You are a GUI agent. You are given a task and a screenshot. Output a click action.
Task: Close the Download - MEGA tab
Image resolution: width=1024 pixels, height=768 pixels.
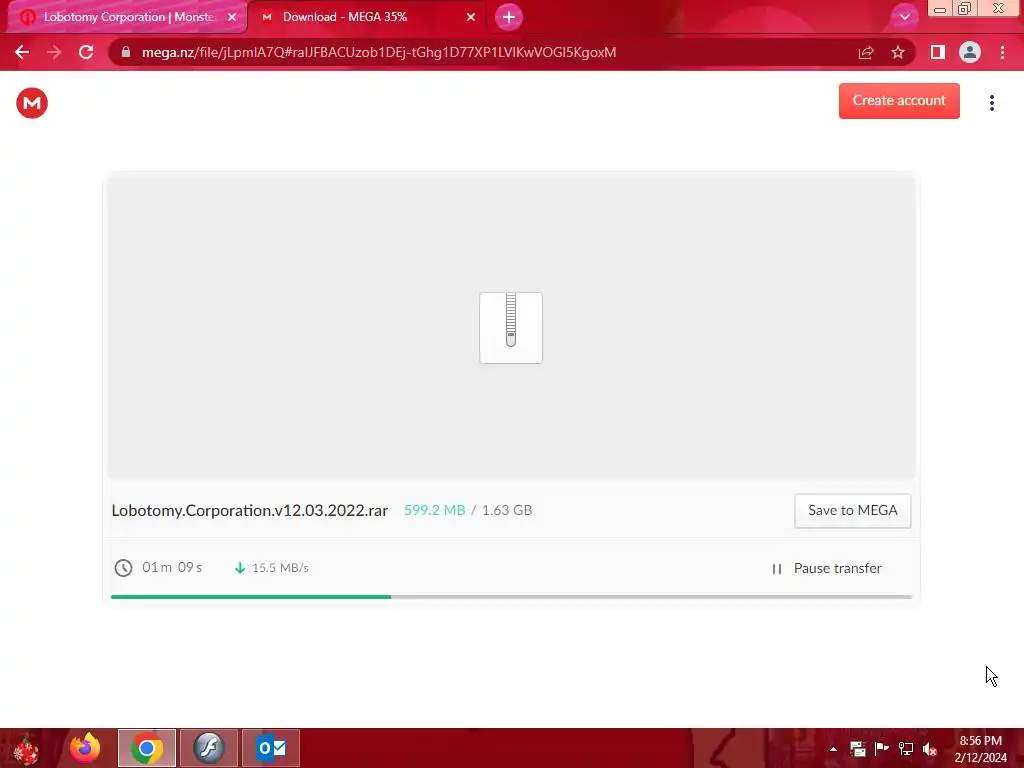click(471, 17)
